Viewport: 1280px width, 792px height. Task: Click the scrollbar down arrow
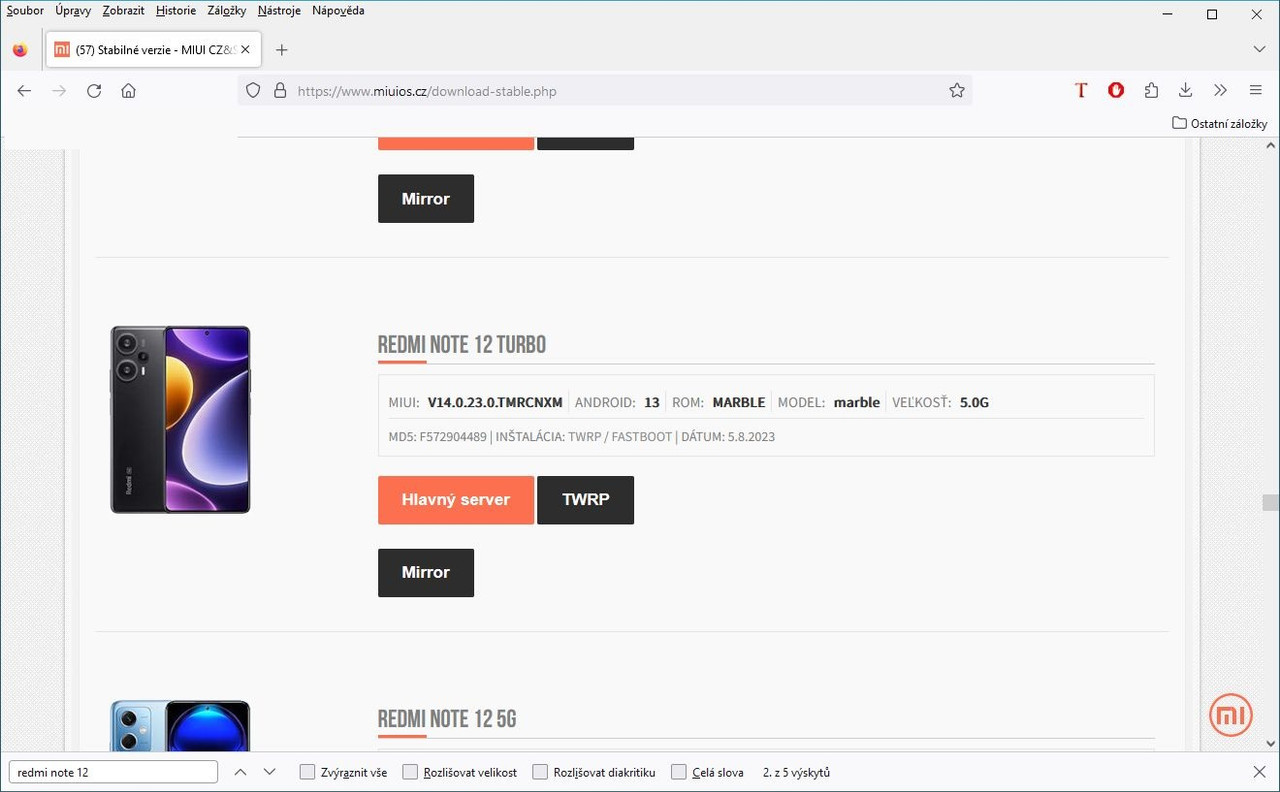[1270, 744]
